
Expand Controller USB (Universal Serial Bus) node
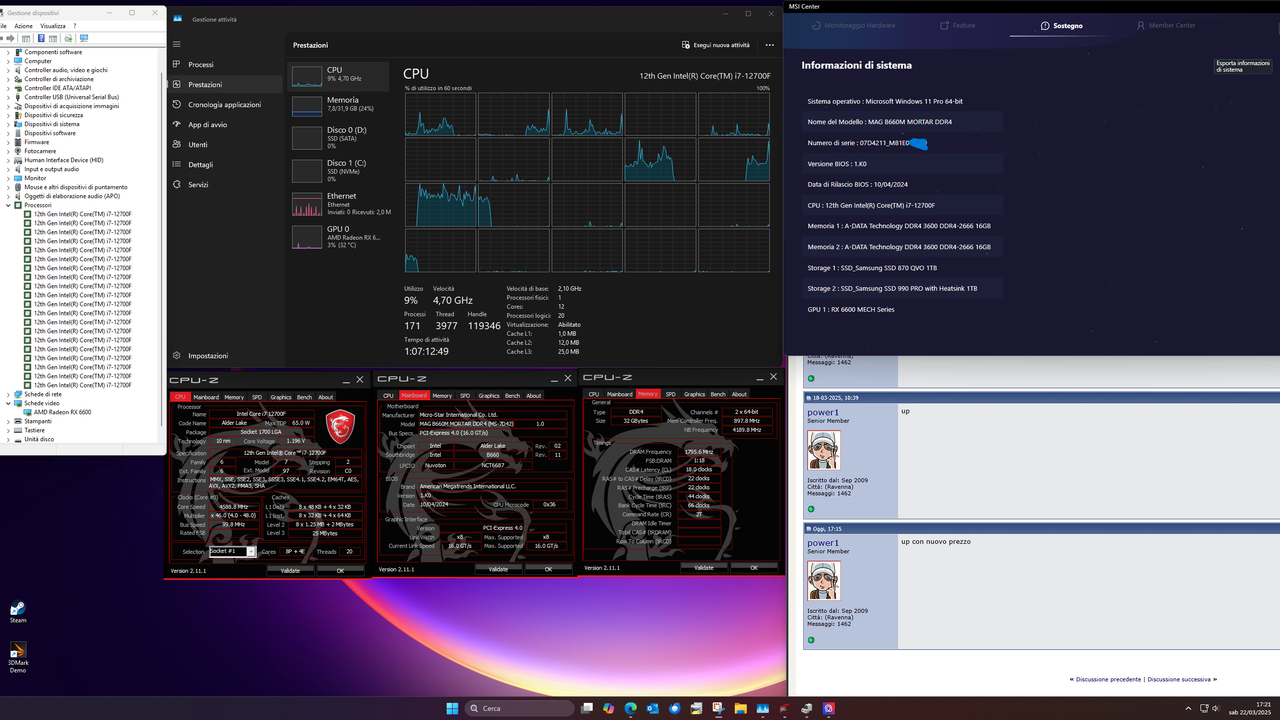8,97
